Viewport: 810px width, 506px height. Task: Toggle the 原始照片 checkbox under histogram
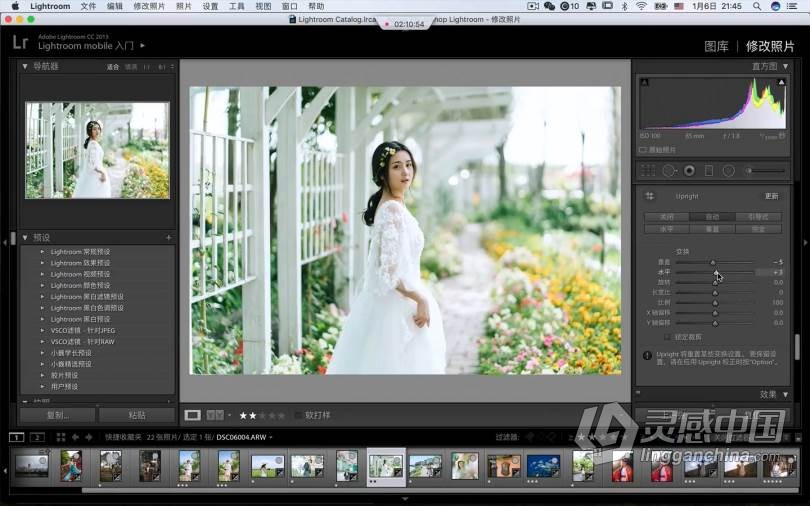(643, 150)
